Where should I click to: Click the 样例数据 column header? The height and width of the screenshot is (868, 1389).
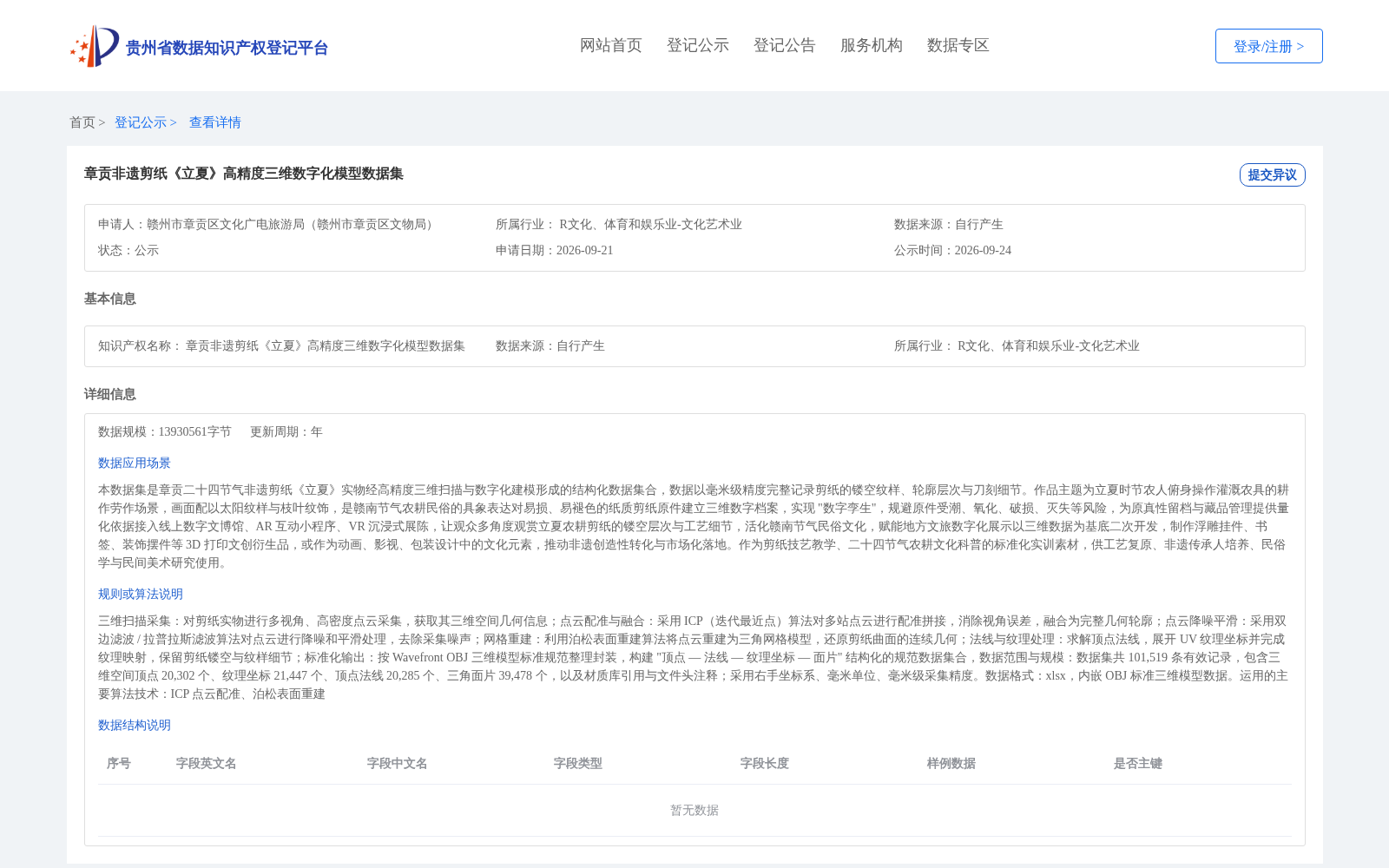[951, 763]
